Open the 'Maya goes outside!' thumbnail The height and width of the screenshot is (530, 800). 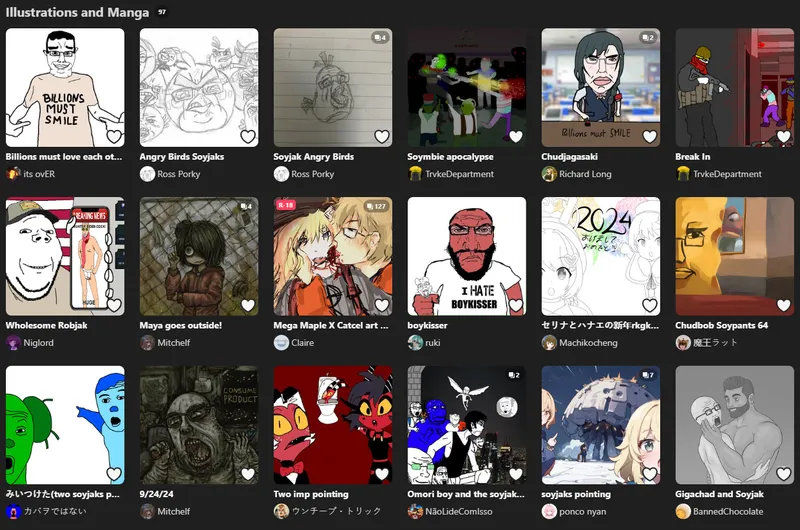(199, 256)
